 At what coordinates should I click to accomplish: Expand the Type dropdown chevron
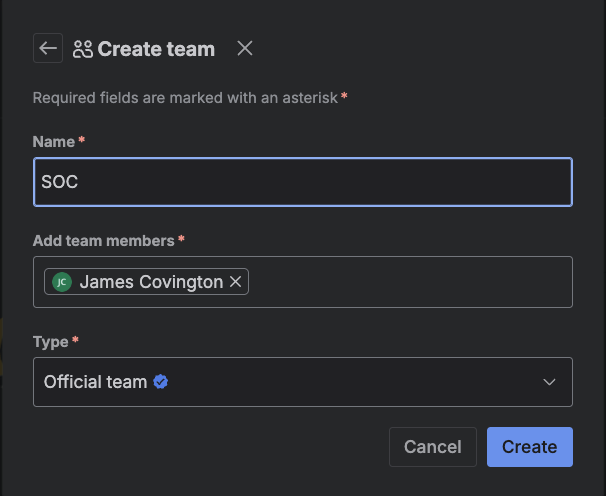[x=548, y=382]
